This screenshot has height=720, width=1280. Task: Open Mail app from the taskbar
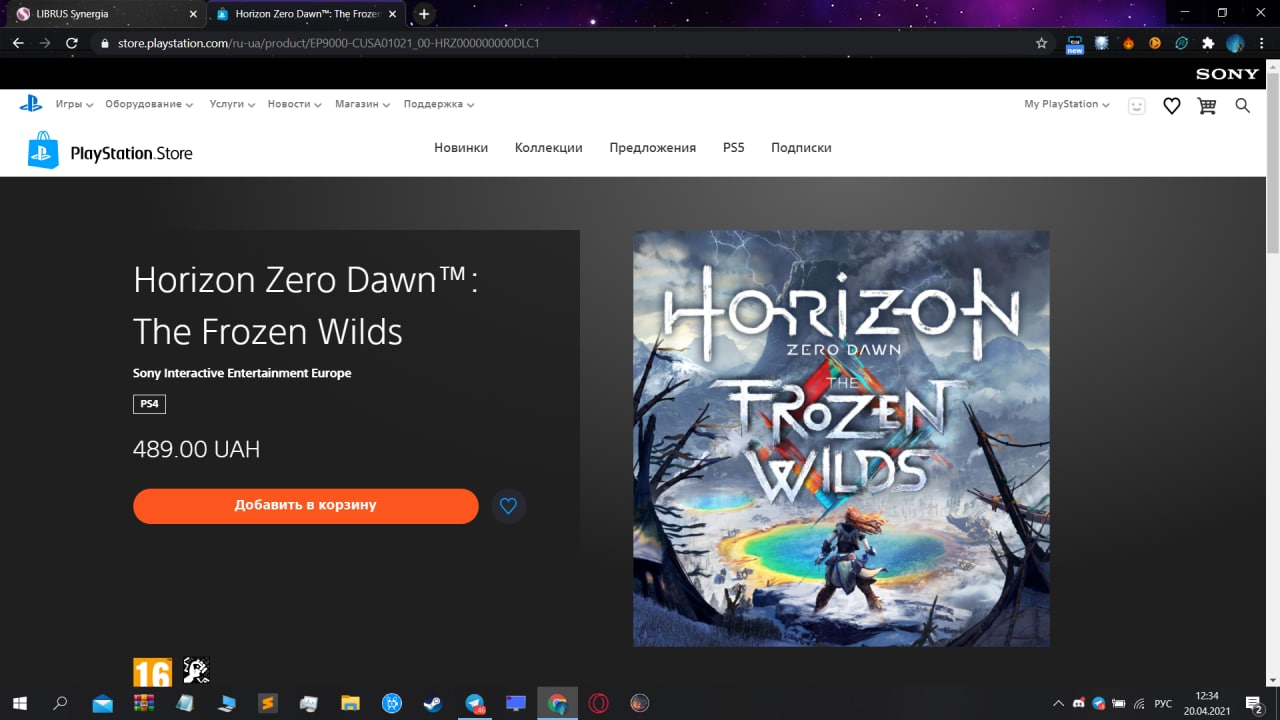pos(102,703)
